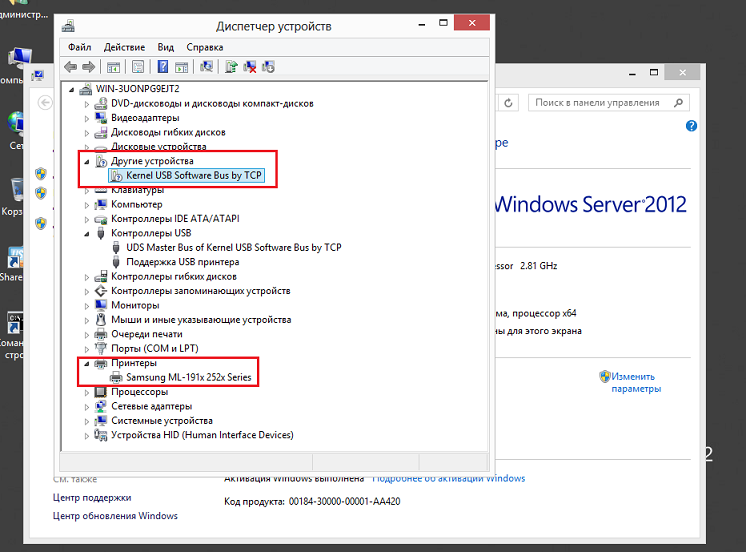Click the red X Uninstall device icon
Screen dimensions: 746x552
250,67
